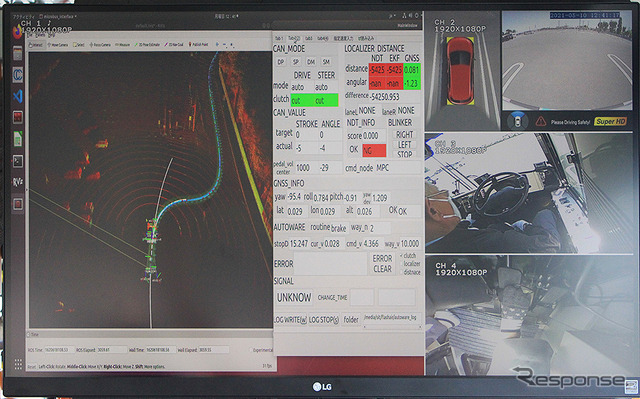Screen dimensions: 640x399
Task: Click the folder path text field
Action: point(392,319)
